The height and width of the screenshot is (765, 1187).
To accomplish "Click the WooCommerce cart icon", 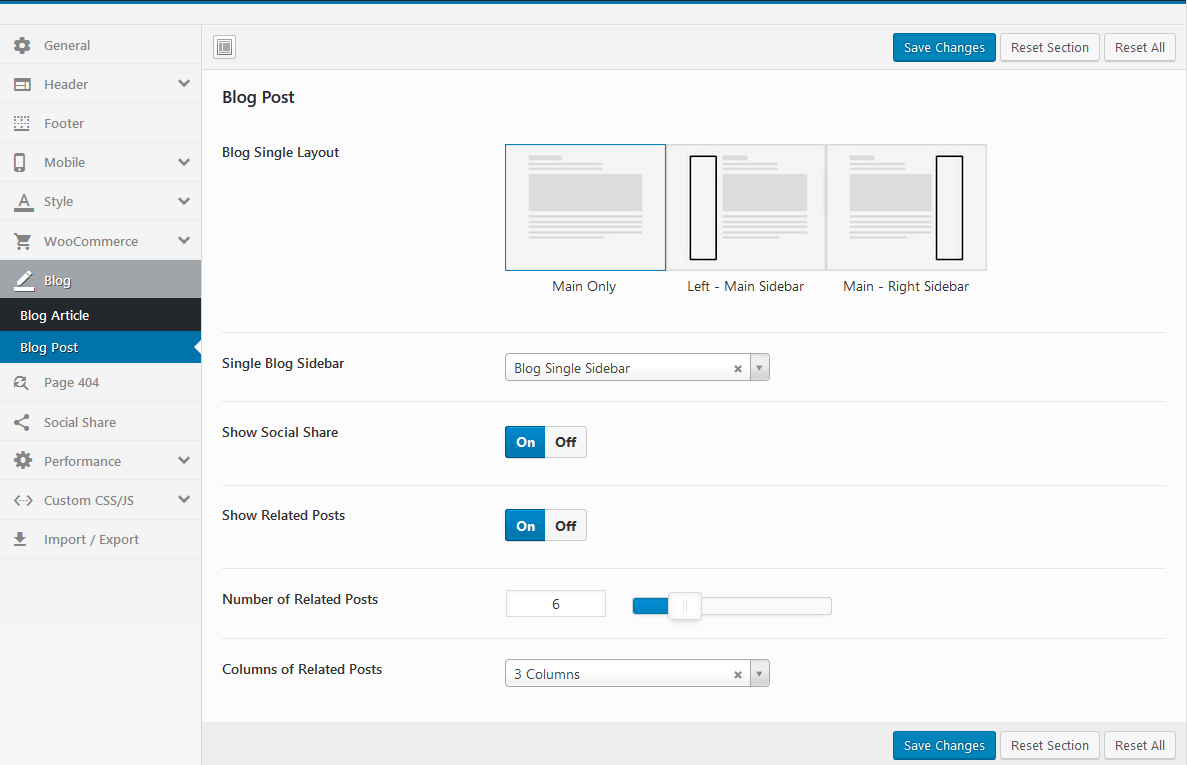I will click(23, 241).
